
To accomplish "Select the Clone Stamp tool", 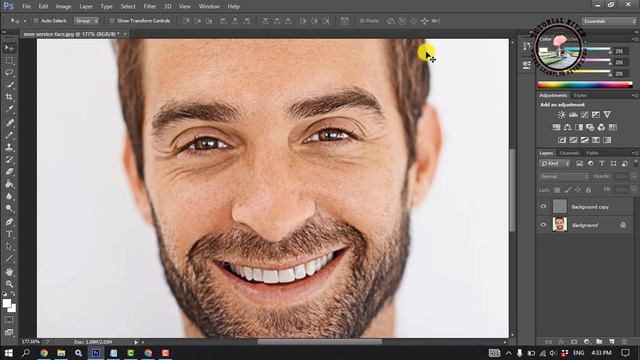I will (x=9, y=147).
